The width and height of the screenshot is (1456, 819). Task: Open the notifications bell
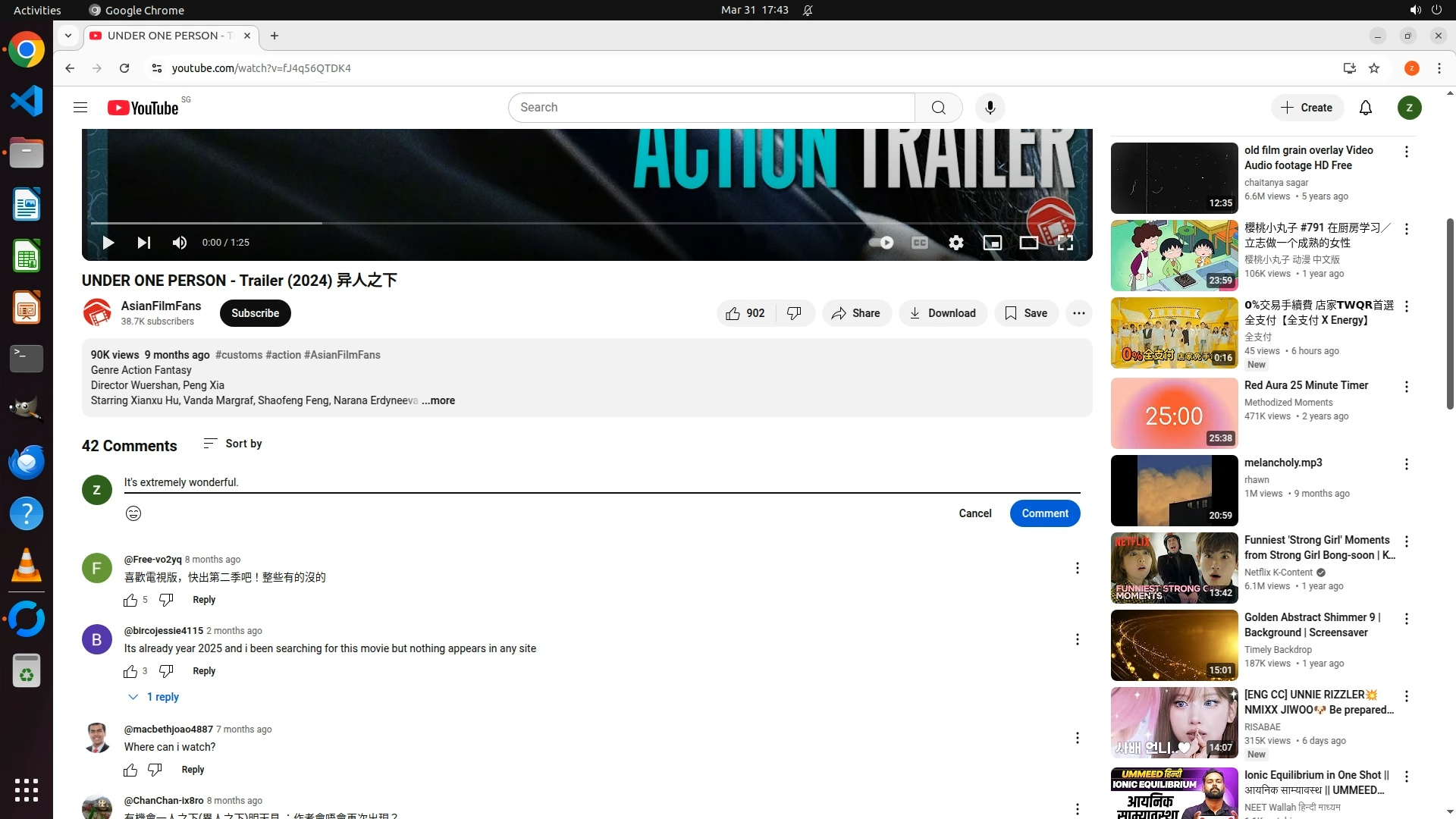click(1365, 108)
